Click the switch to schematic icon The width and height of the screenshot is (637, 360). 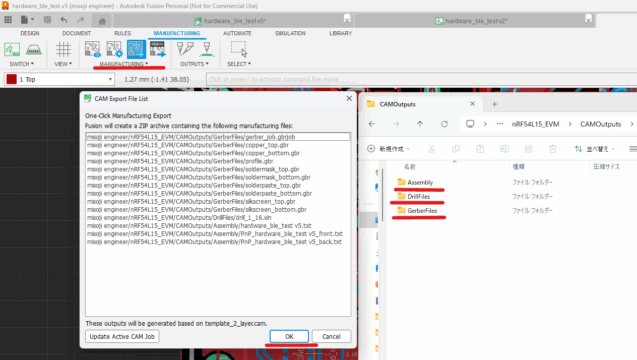(x=12, y=50)
